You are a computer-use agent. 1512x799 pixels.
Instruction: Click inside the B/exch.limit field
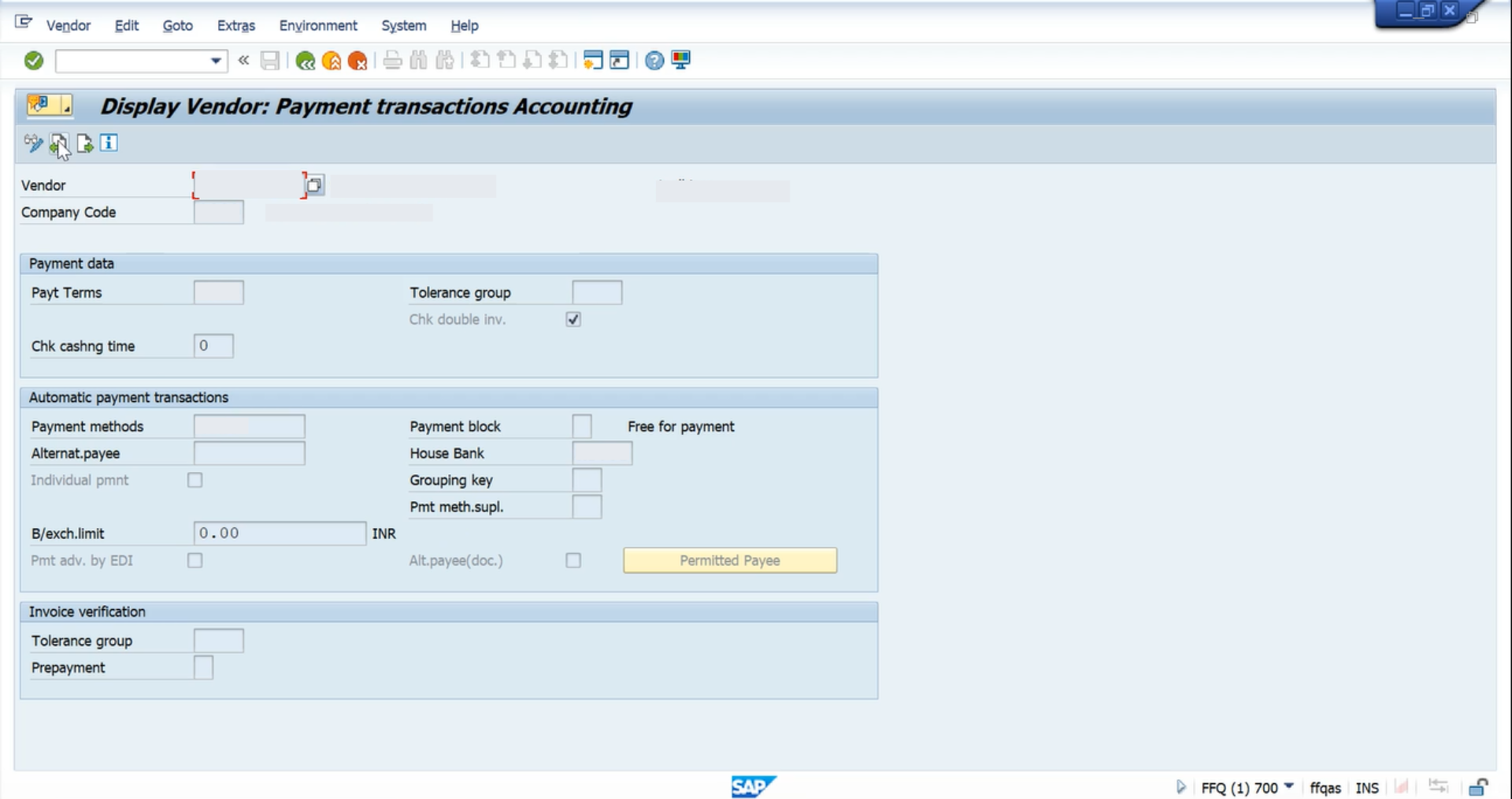coord(279,533)
